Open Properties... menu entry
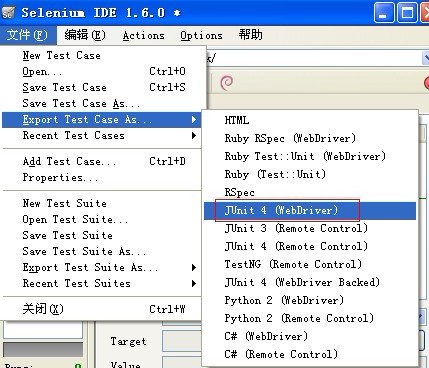The width and height of the screenshot is (429, 368). (102, 177)
